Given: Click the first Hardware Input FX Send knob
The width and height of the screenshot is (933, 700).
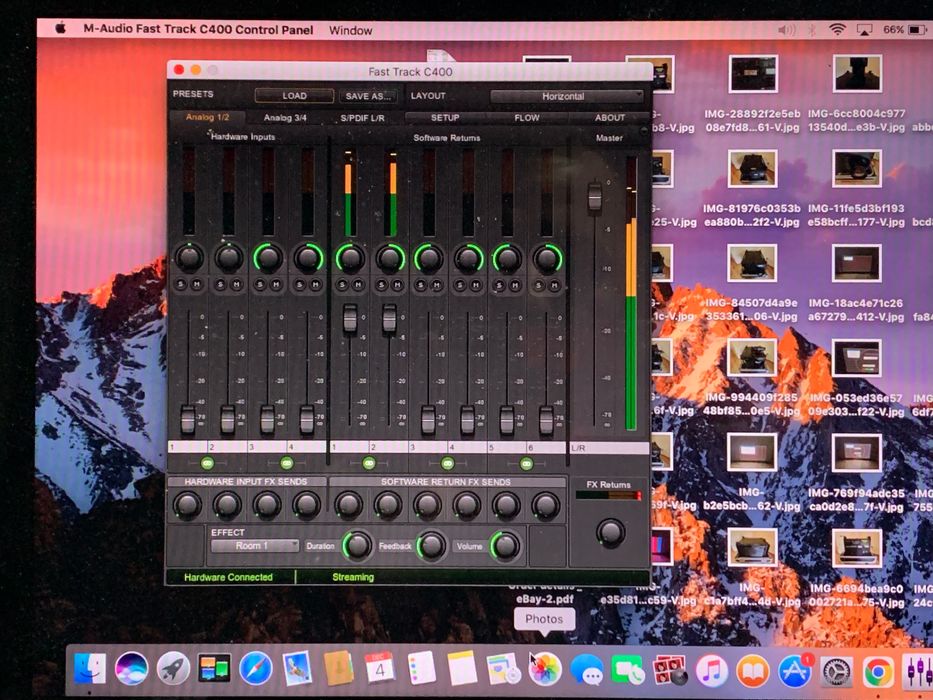Looking at the screenshot, I should [x=187, y=505].
